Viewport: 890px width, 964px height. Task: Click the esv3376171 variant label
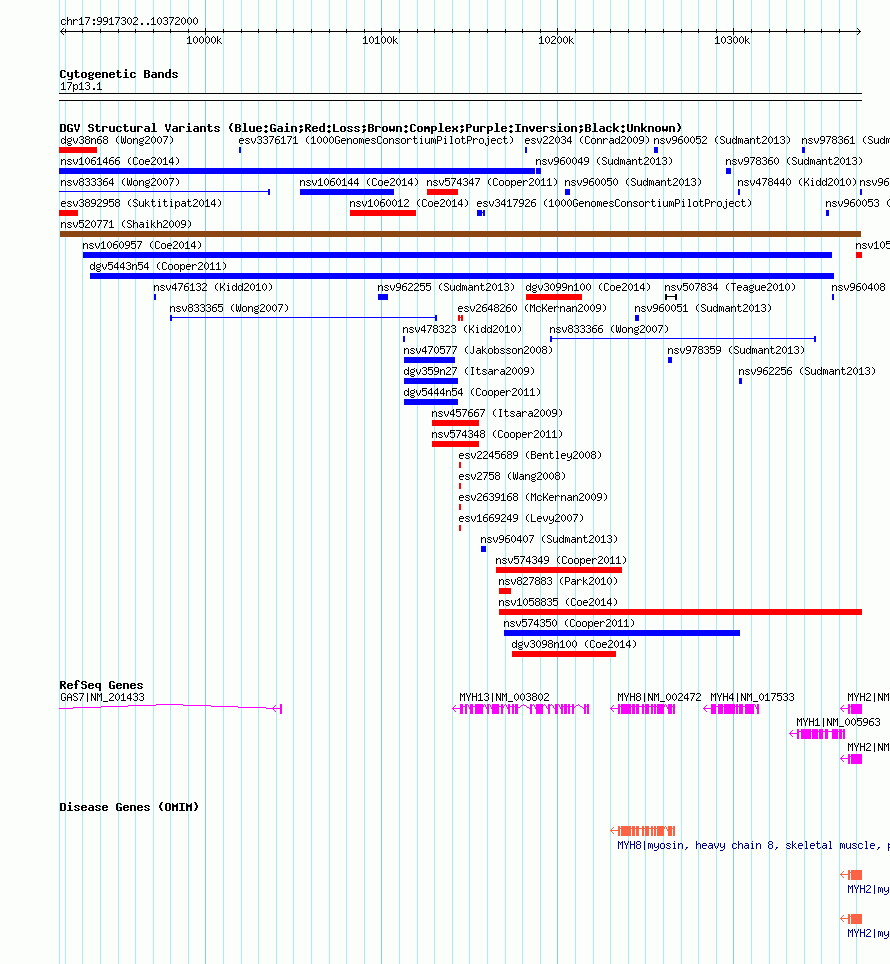point(376,140)
